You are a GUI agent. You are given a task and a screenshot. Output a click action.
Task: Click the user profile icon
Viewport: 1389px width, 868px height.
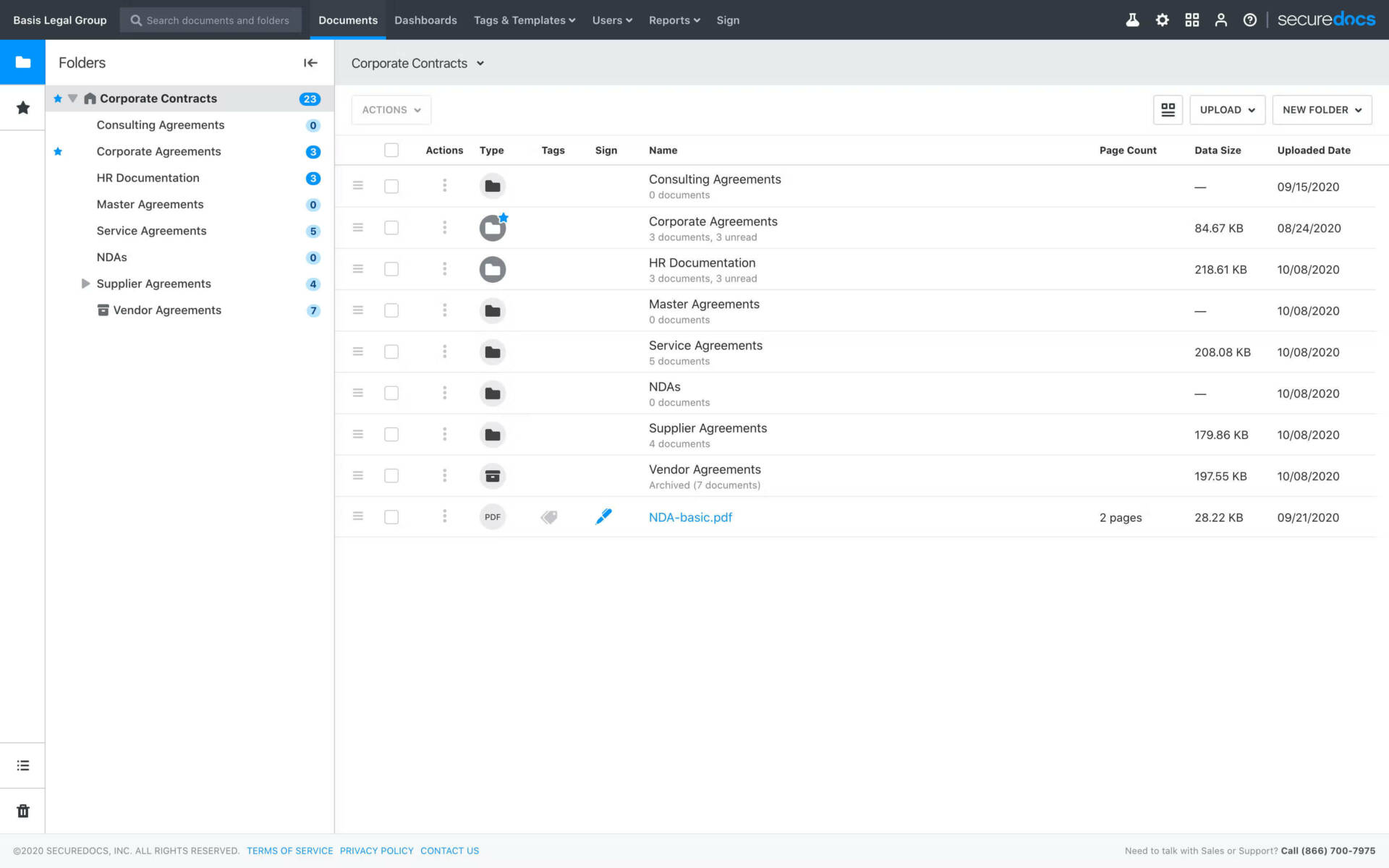tap(1220, 20)
